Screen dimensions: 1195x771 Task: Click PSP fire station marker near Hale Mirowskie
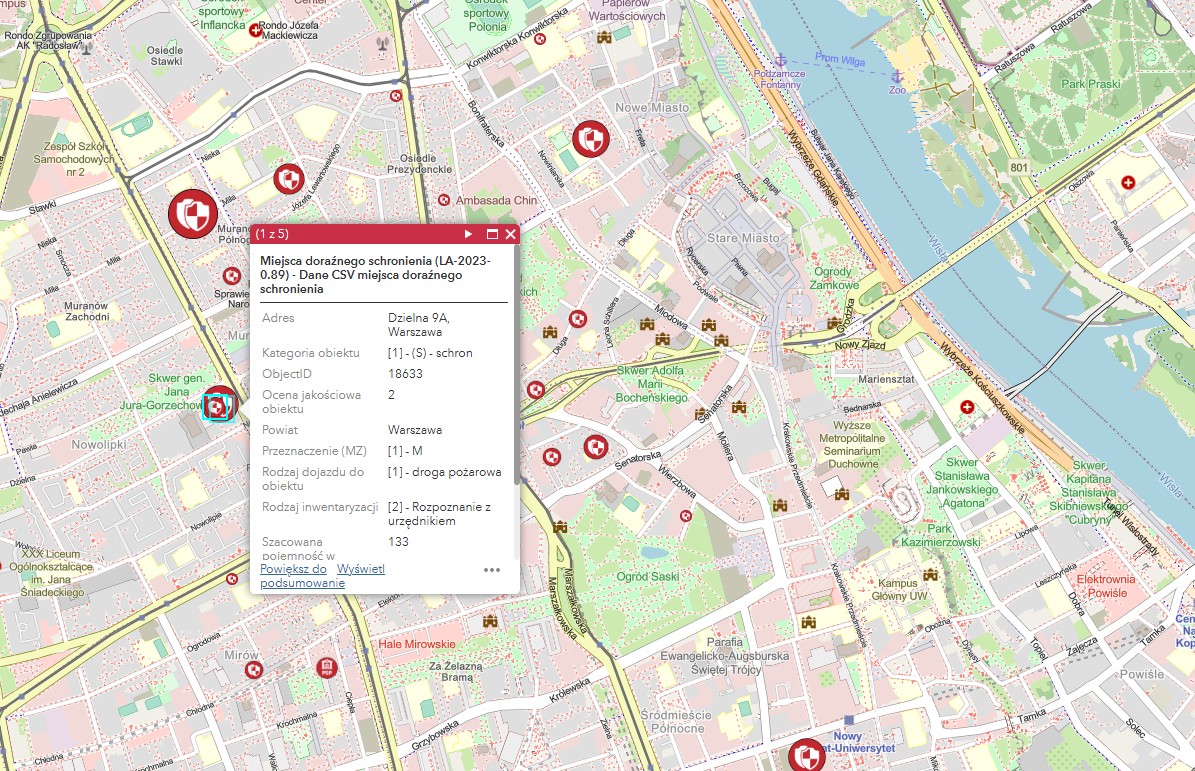pos(326,668)
